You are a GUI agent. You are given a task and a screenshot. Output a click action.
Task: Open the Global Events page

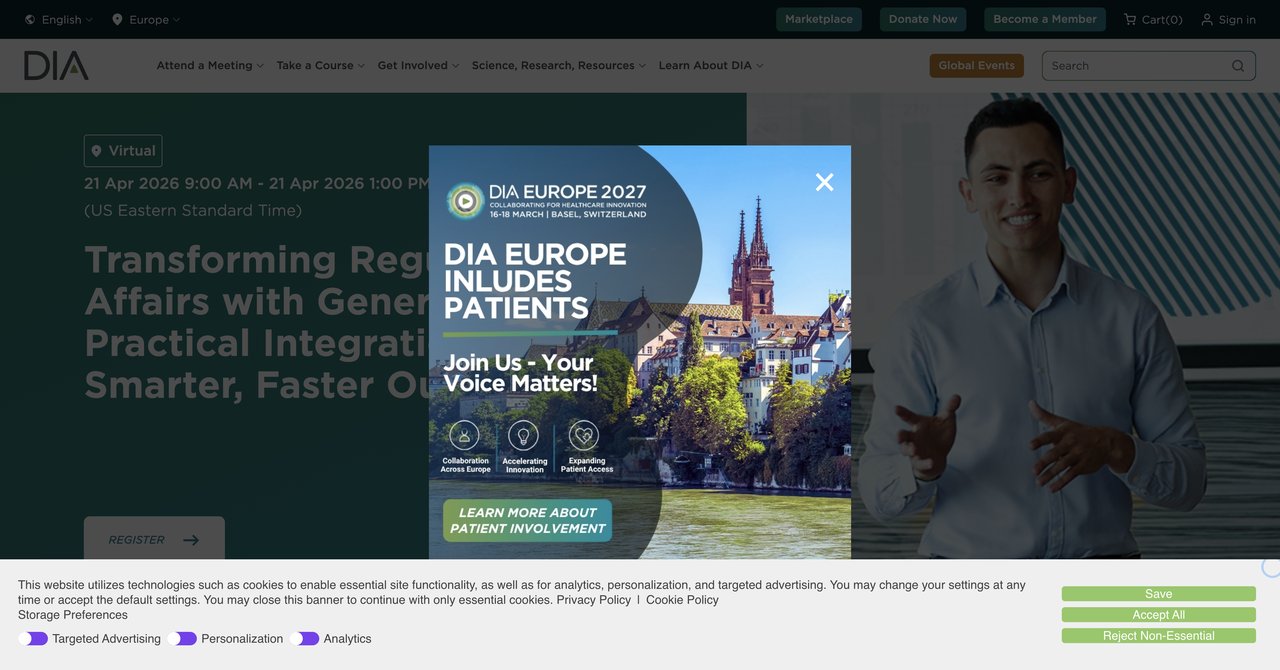pyautogui.click(x=976, y=66)
